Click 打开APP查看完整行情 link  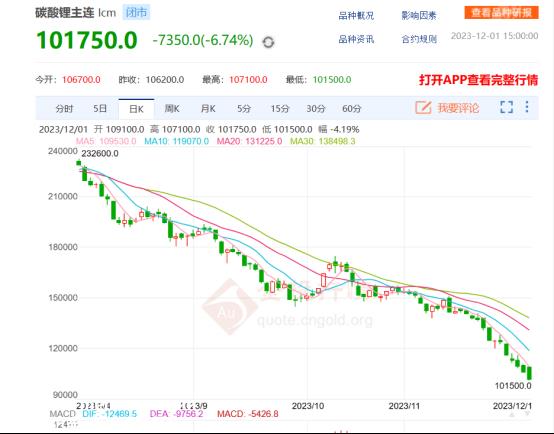pyautogui.click(x=478, y=80)
